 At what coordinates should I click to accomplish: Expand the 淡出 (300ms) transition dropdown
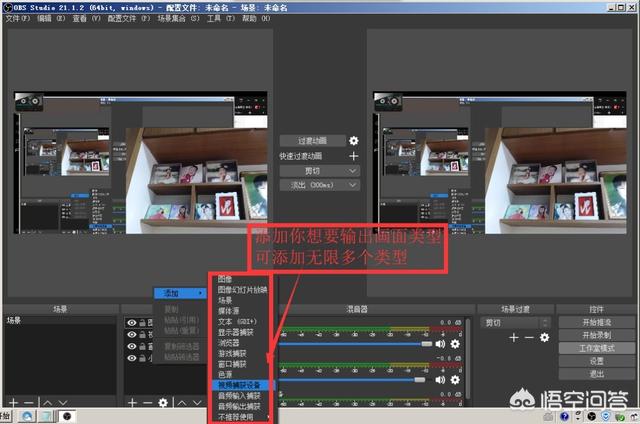pyautogui.click(x=319, y=185)
